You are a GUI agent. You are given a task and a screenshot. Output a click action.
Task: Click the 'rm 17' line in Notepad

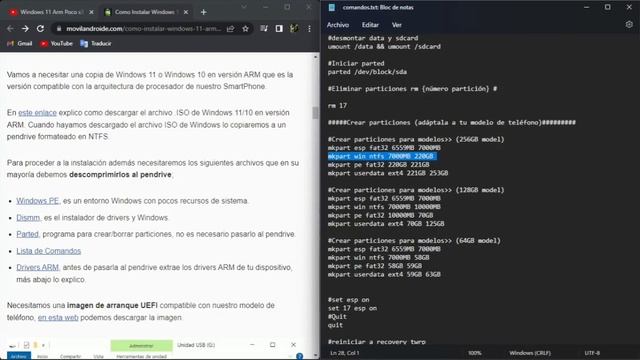337,106
